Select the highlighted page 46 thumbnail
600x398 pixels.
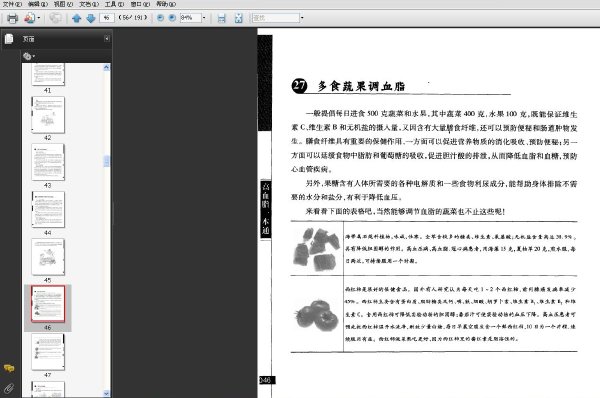(48, 304)
